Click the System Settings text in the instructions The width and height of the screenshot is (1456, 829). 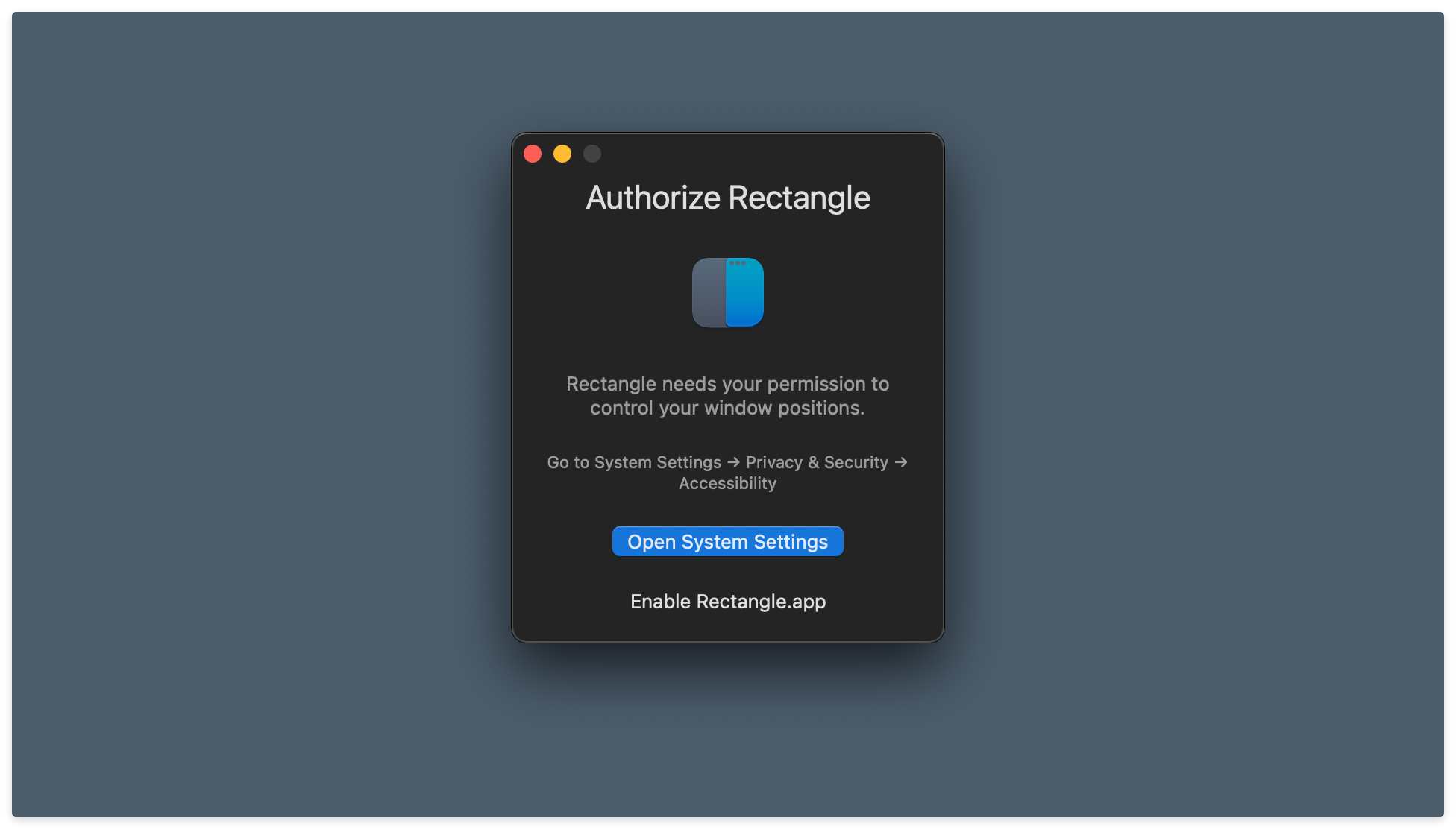656,462
